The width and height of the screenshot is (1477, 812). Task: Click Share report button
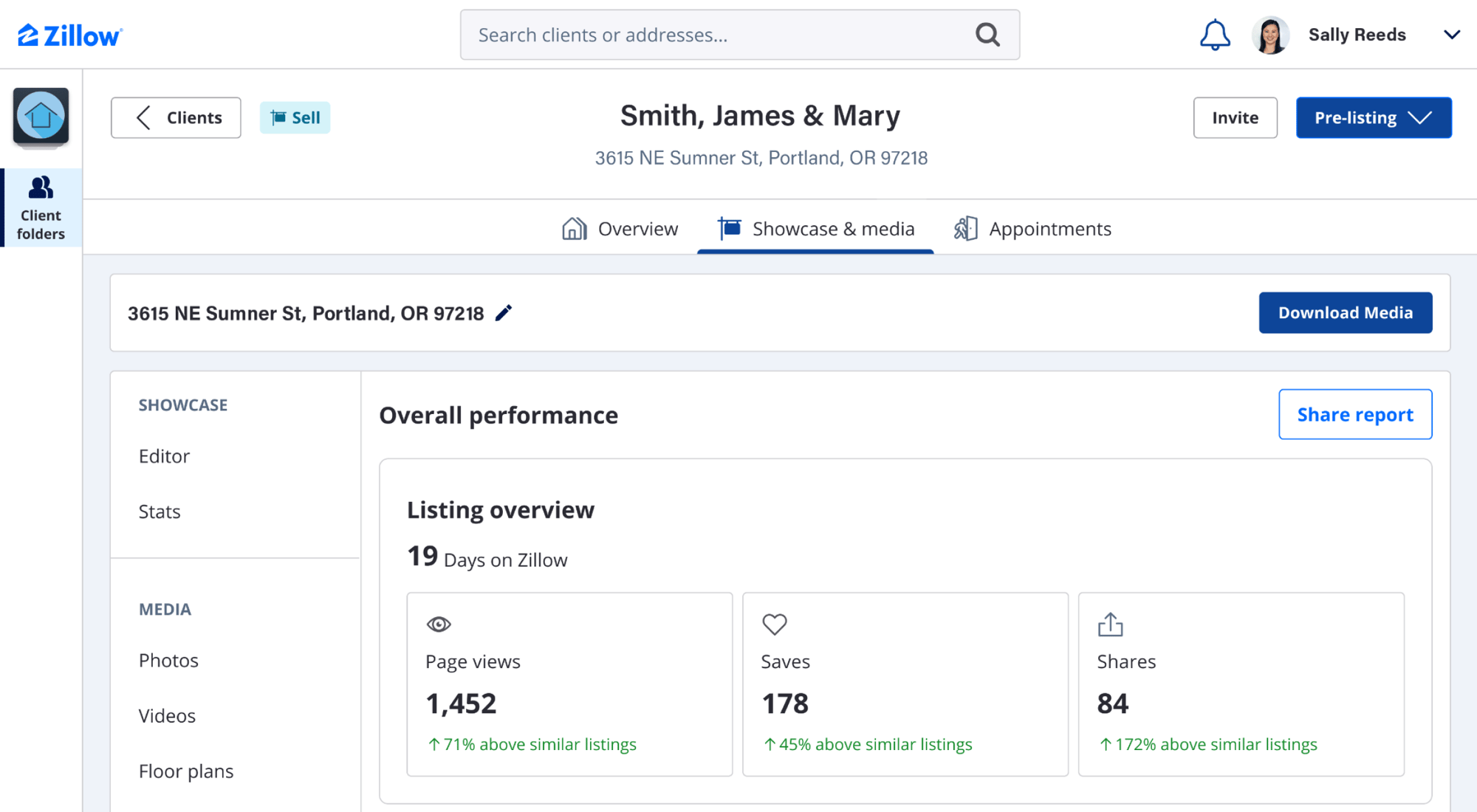[1355, 414]
